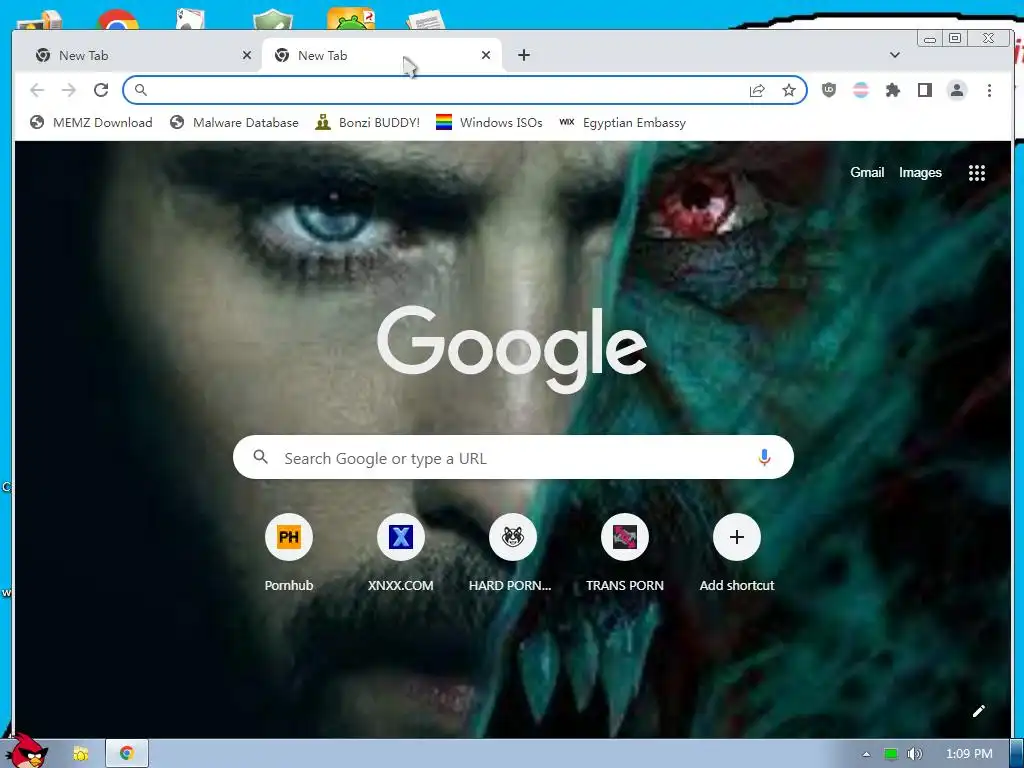Share this page using the share icon
Image resolution: width=1024 pixels, height=768 pixels.
point(757,90)
